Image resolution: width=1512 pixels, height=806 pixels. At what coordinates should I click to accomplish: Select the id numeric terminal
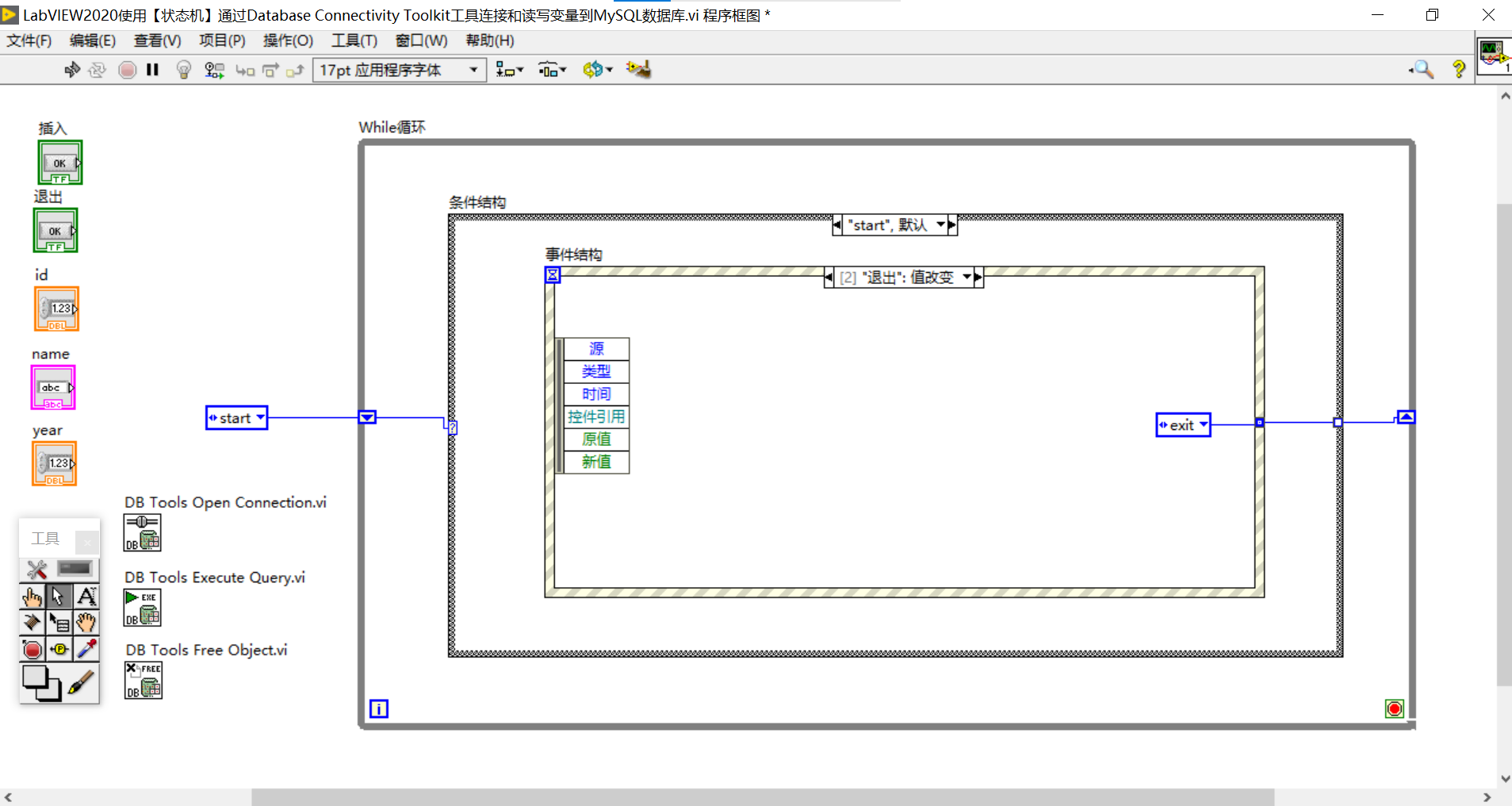pos(57,309)
